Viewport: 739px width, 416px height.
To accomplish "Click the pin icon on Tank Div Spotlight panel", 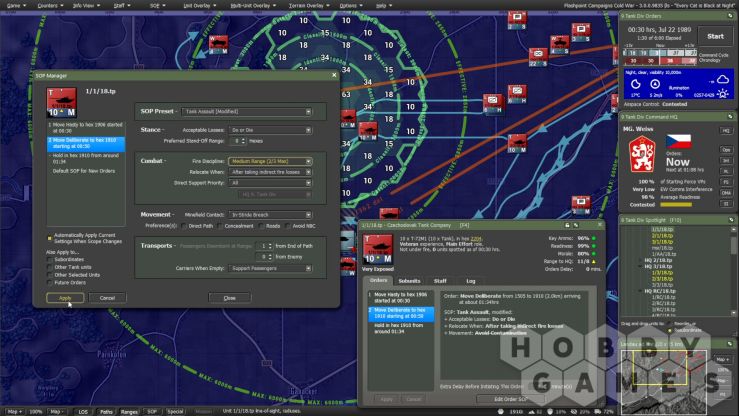I will (731, 220).
